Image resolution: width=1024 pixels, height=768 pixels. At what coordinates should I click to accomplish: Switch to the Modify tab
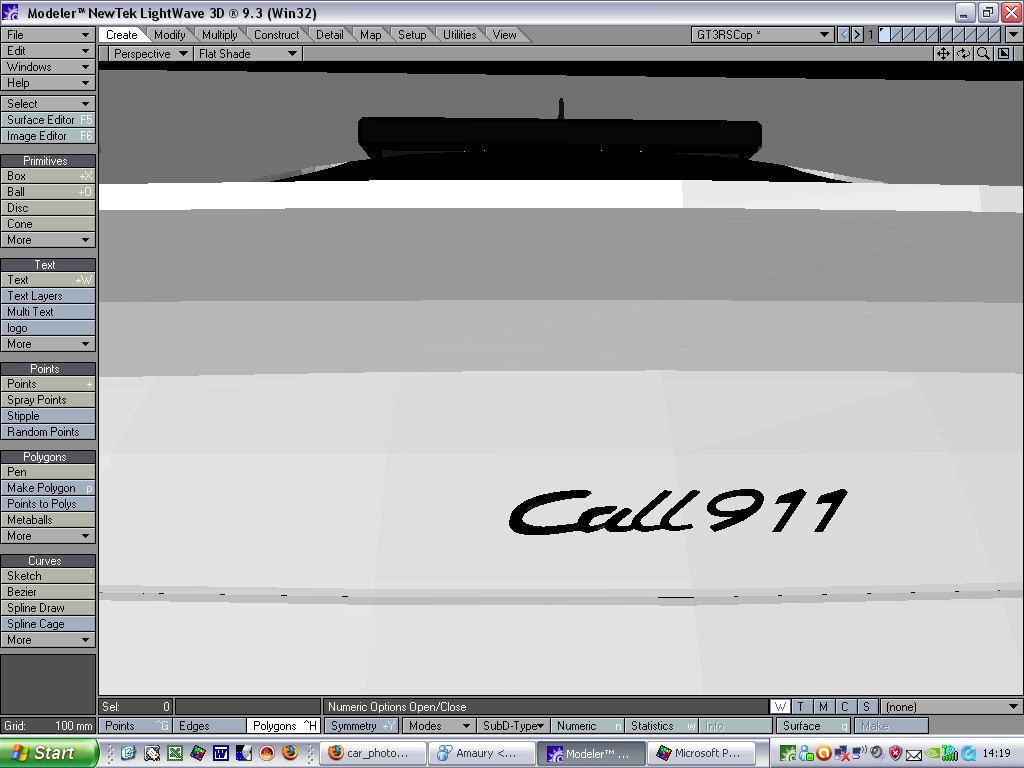(x=169, y=35)
